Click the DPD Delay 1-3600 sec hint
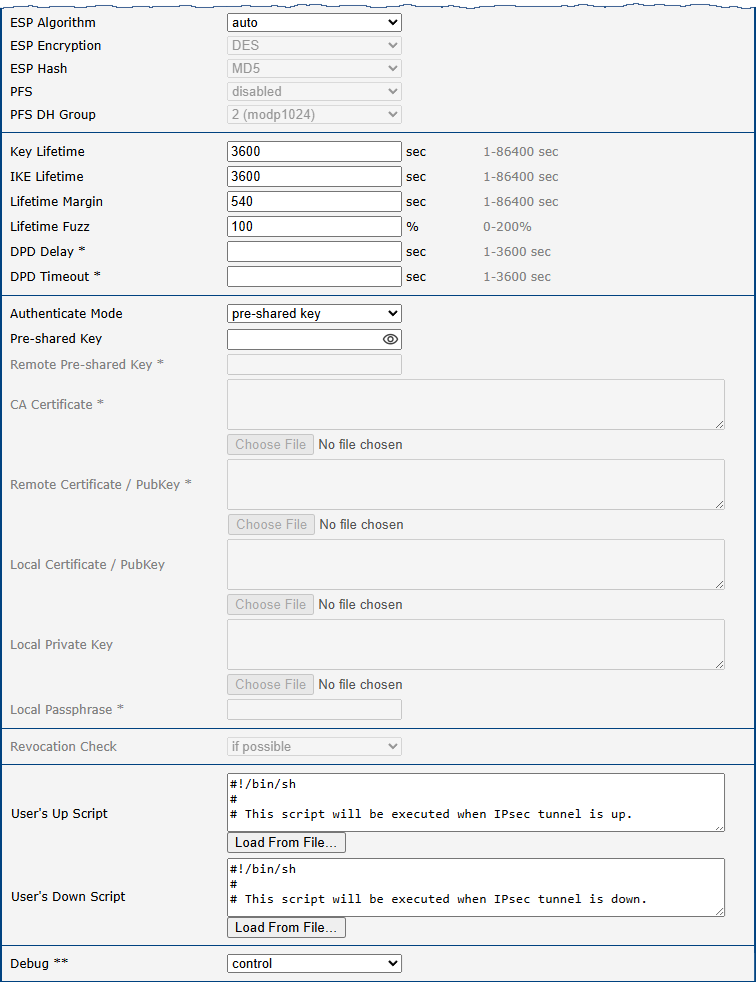Viewport: 756px width, 982px height. pyautogui.click(x=517, y=252)
